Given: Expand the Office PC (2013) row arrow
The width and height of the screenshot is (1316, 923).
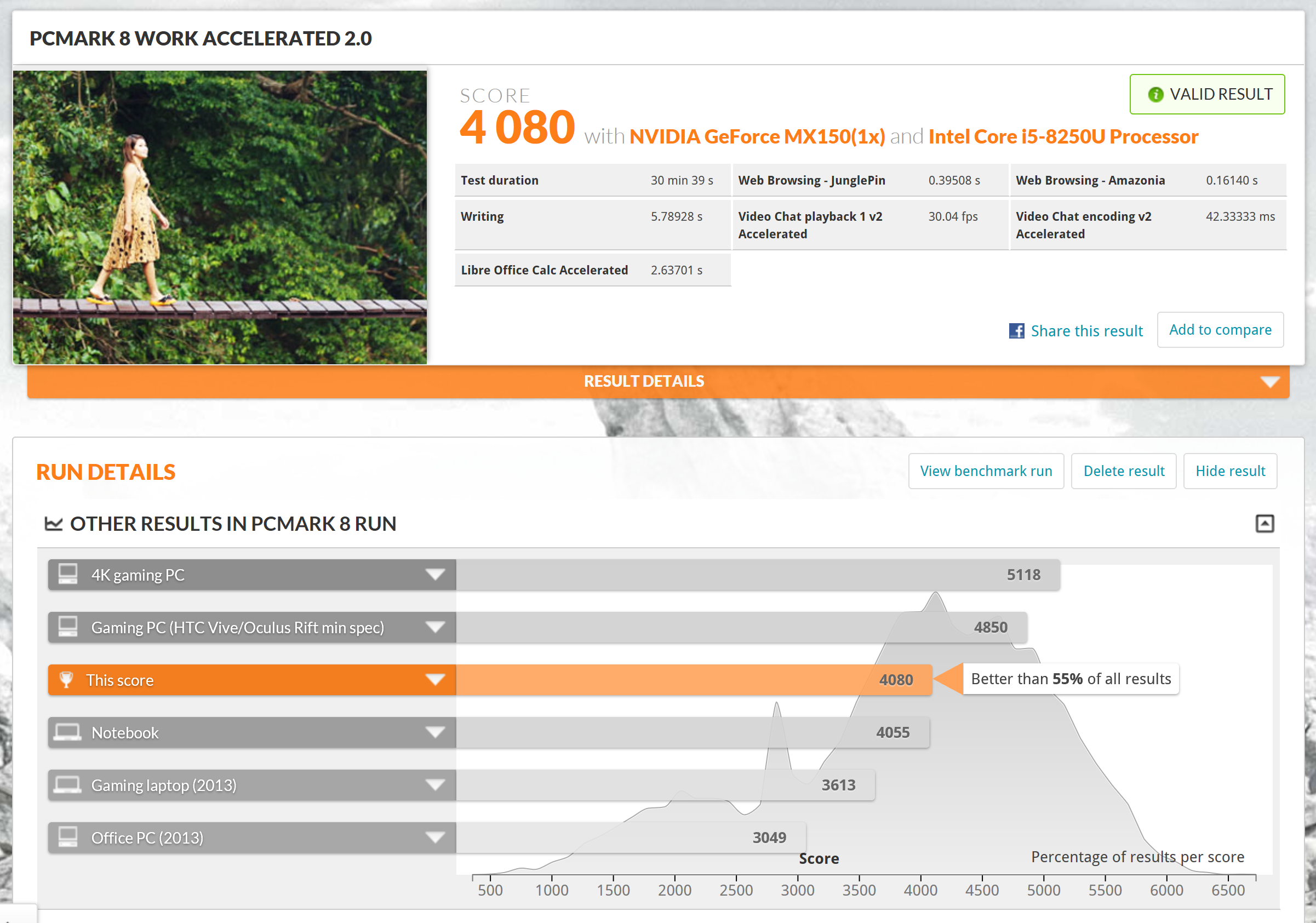Looking at the screenshot, I should (435, 838).
